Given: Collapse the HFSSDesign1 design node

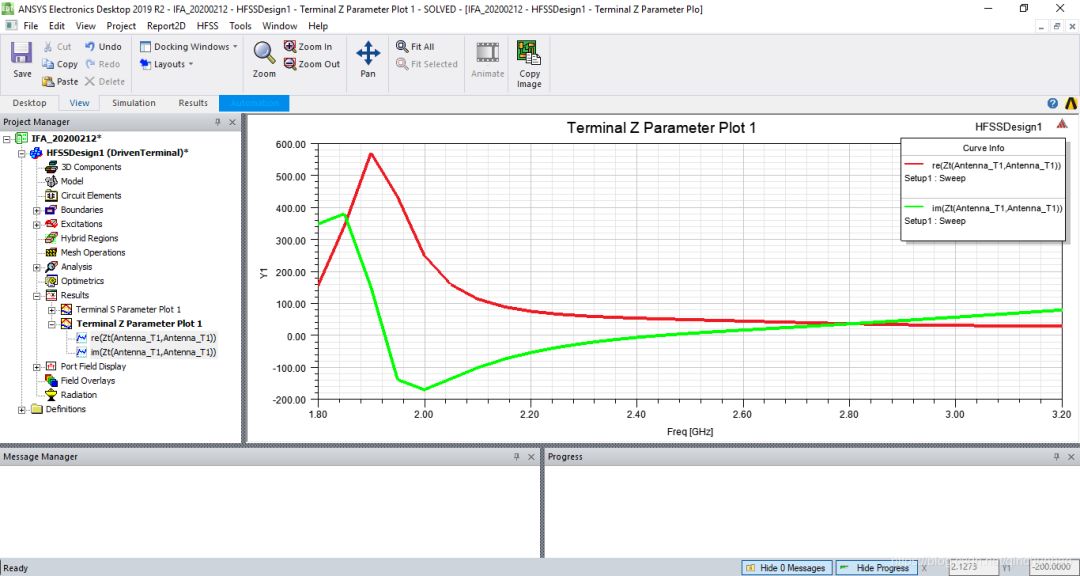Looking at the screenshot, I should click(x=21, y=153).
